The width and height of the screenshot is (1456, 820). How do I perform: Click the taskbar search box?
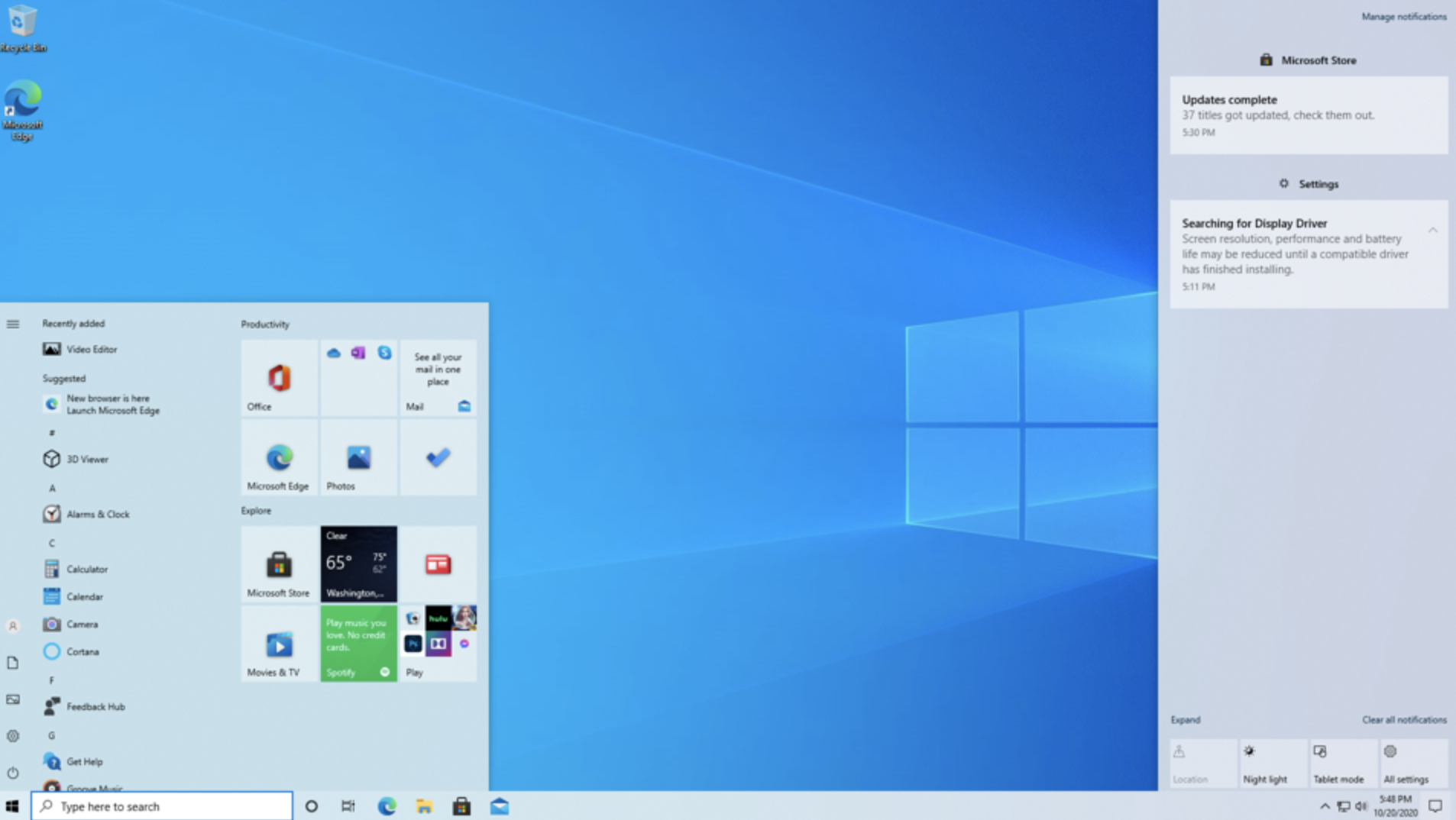click(x=162, y=806)
